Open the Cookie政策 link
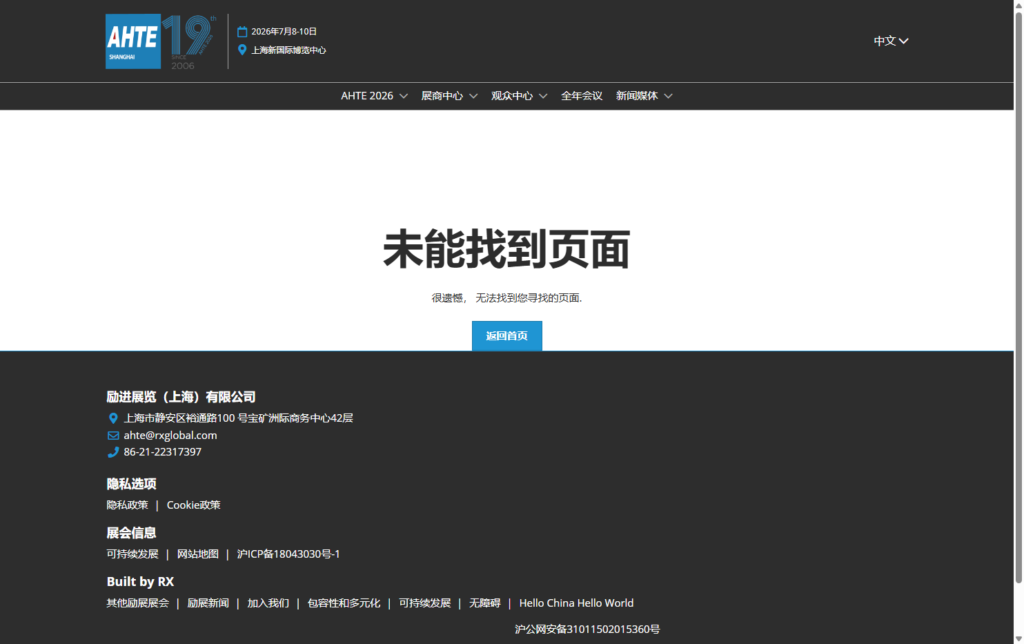 [x=193, y=505]
